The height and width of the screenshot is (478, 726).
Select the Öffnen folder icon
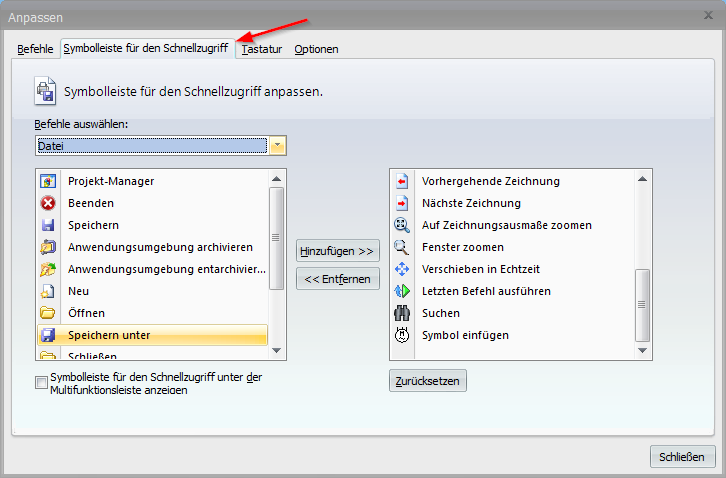[48, 313]
